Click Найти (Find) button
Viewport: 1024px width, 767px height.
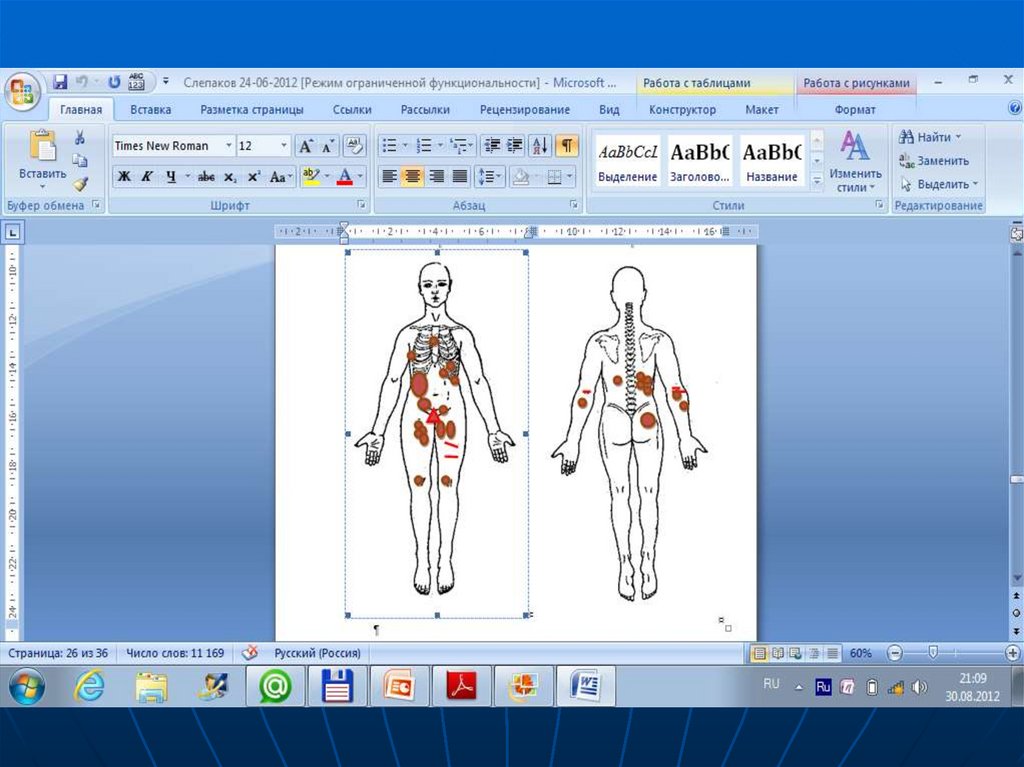[x=931, y=137]
